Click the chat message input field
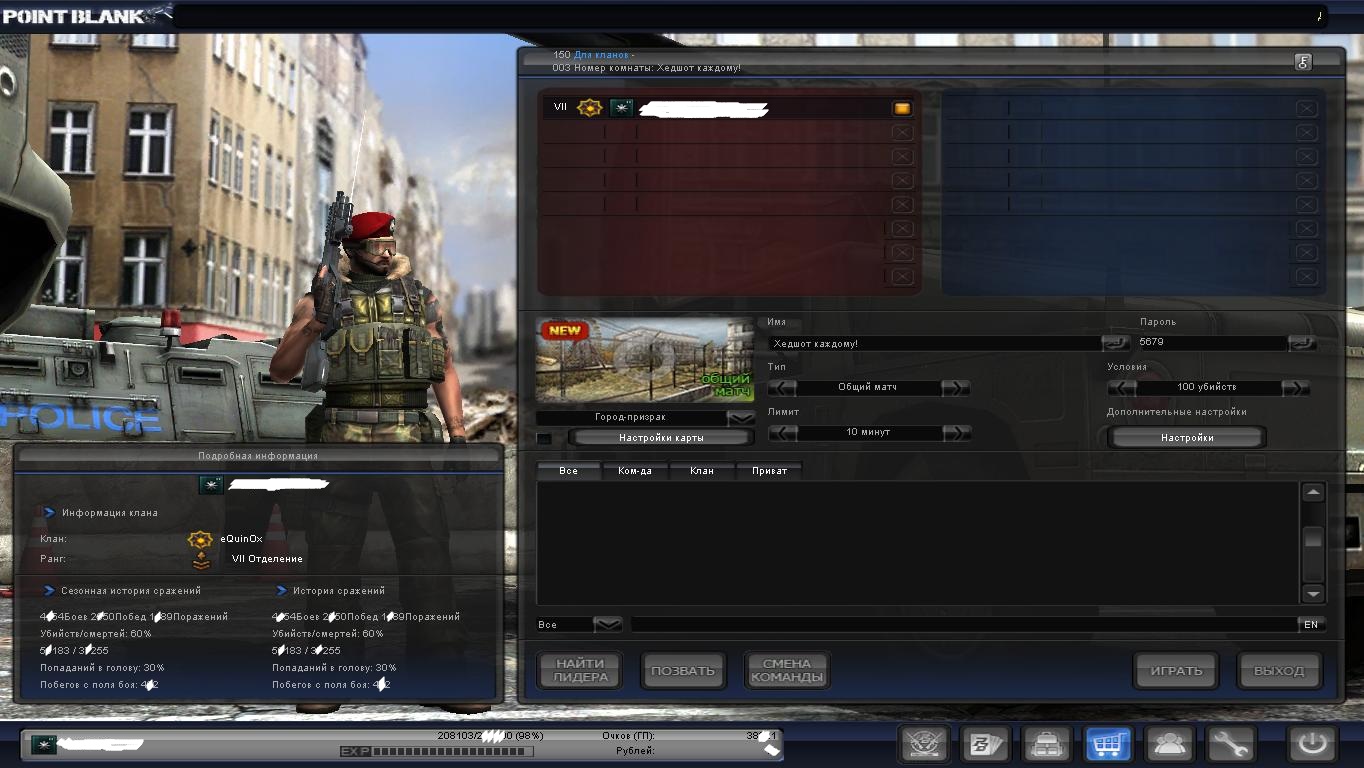The width and height of the screenshot is (1364, 768). pos(964,625)
